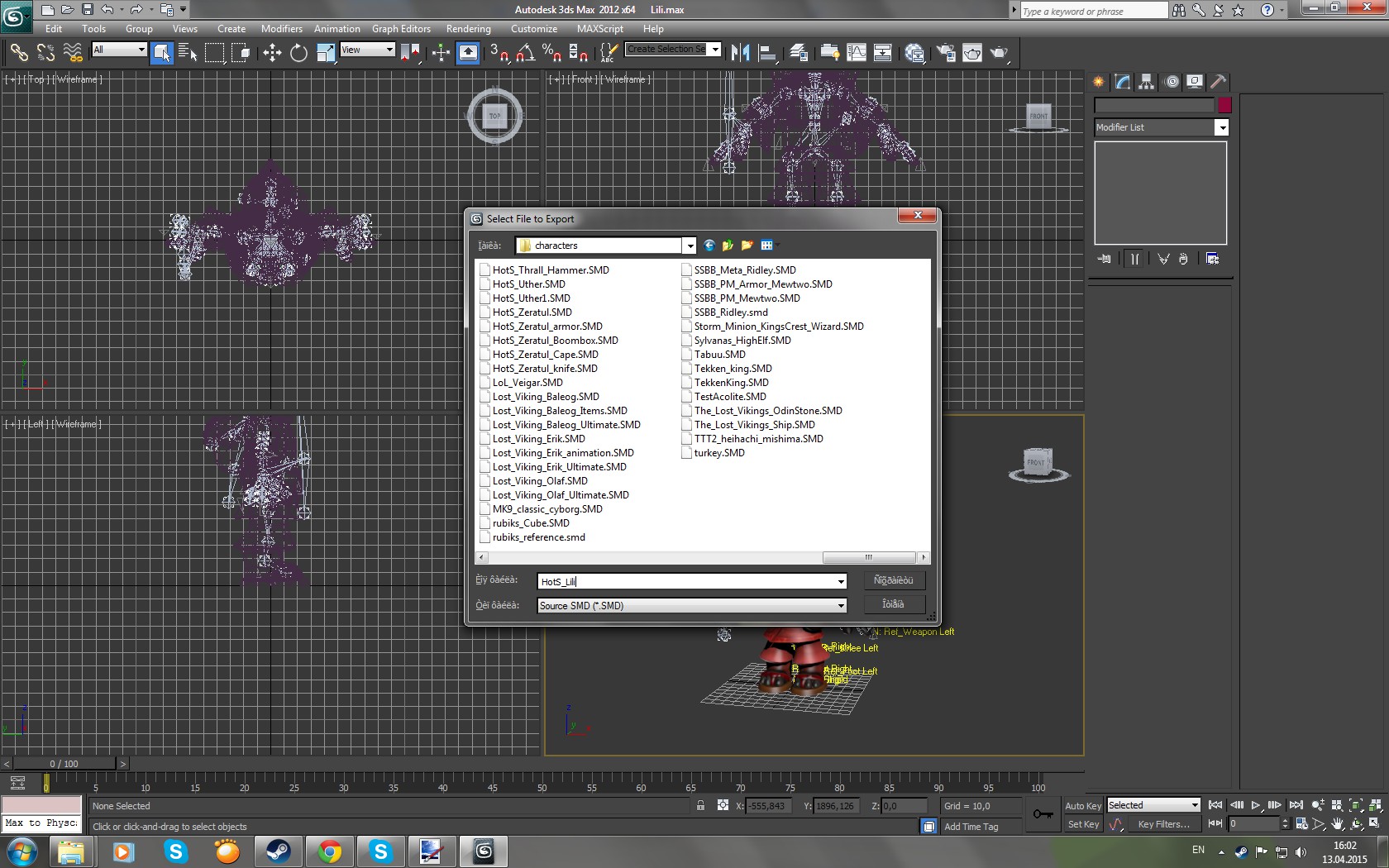Open the MAXScript menu
The image size is (1389, 868).
[600, 29]
